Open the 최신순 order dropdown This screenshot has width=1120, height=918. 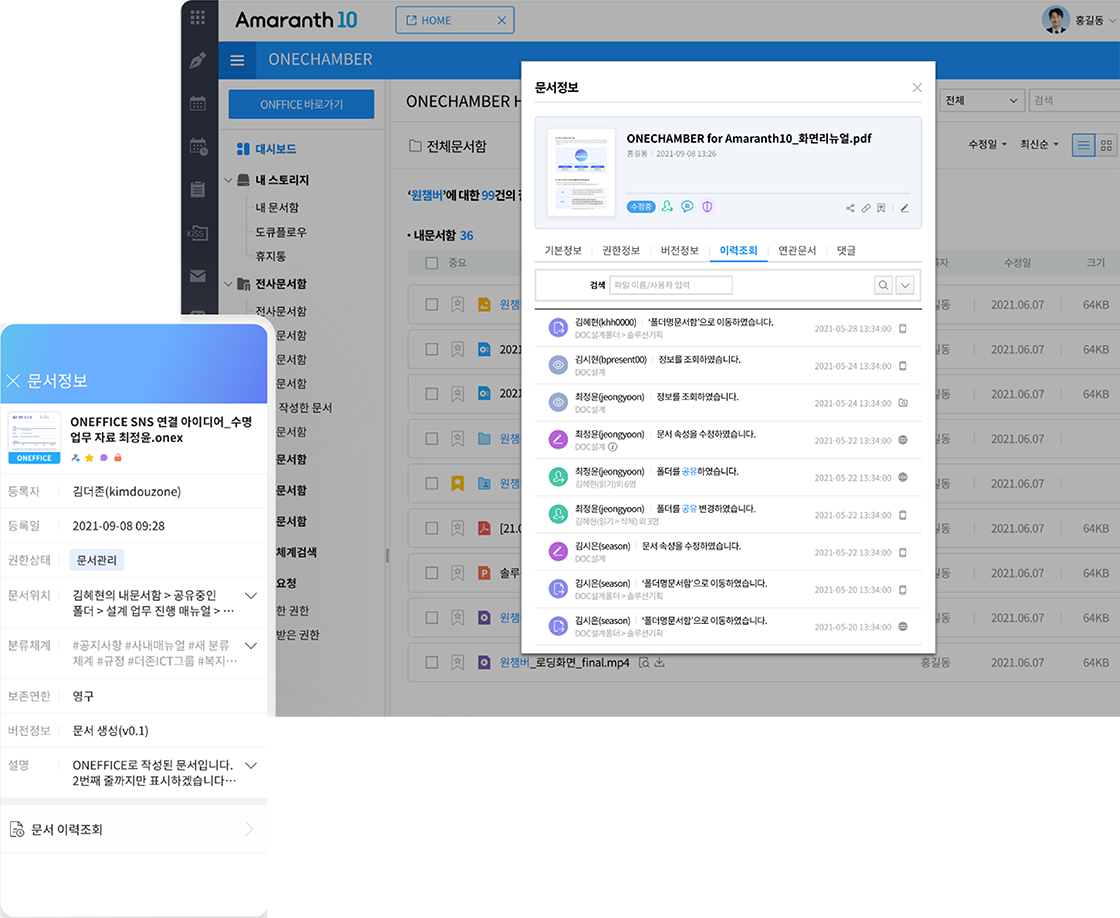click(1039, 144)
